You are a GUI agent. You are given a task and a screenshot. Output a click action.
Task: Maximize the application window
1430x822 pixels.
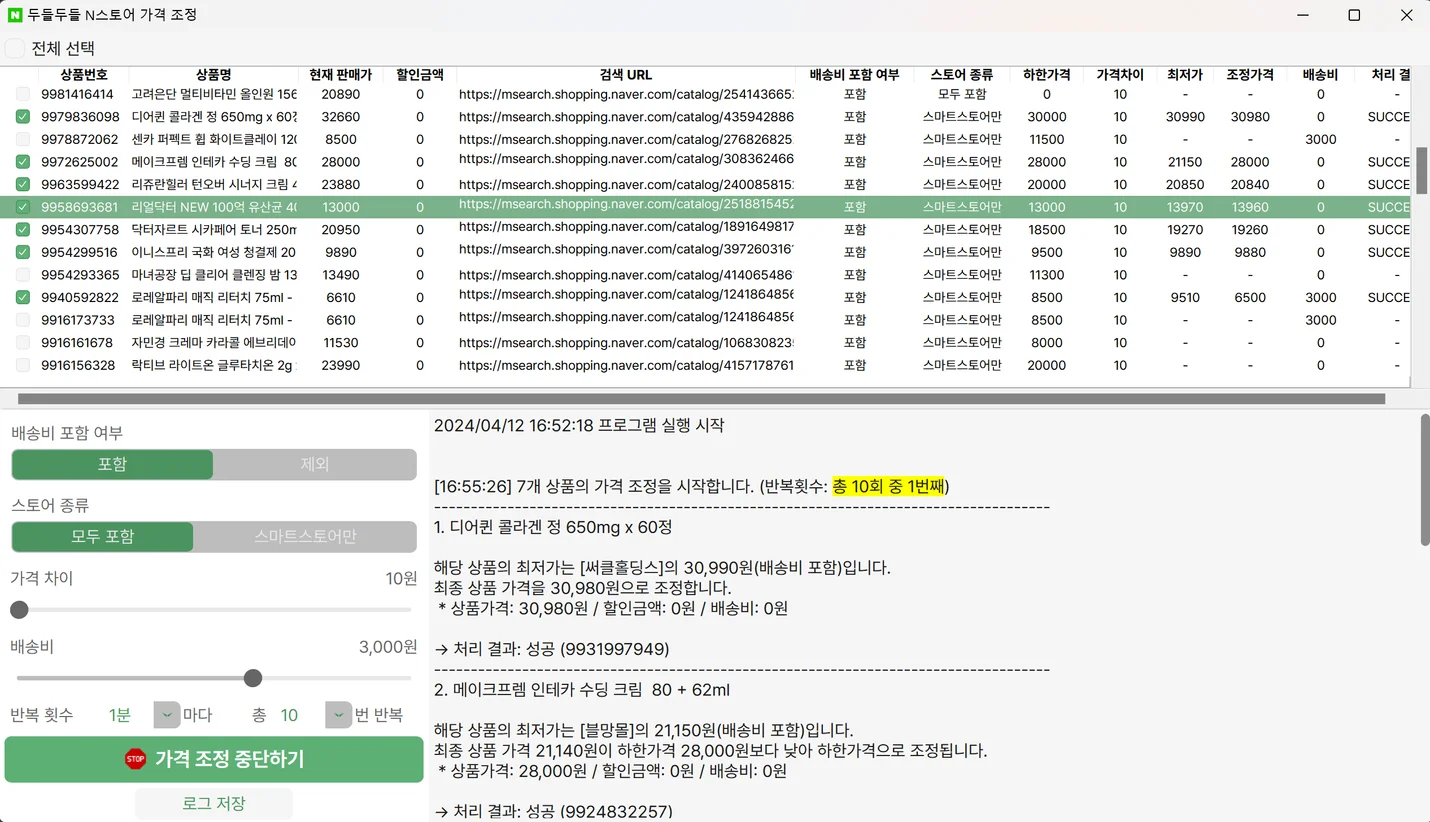1354,15
